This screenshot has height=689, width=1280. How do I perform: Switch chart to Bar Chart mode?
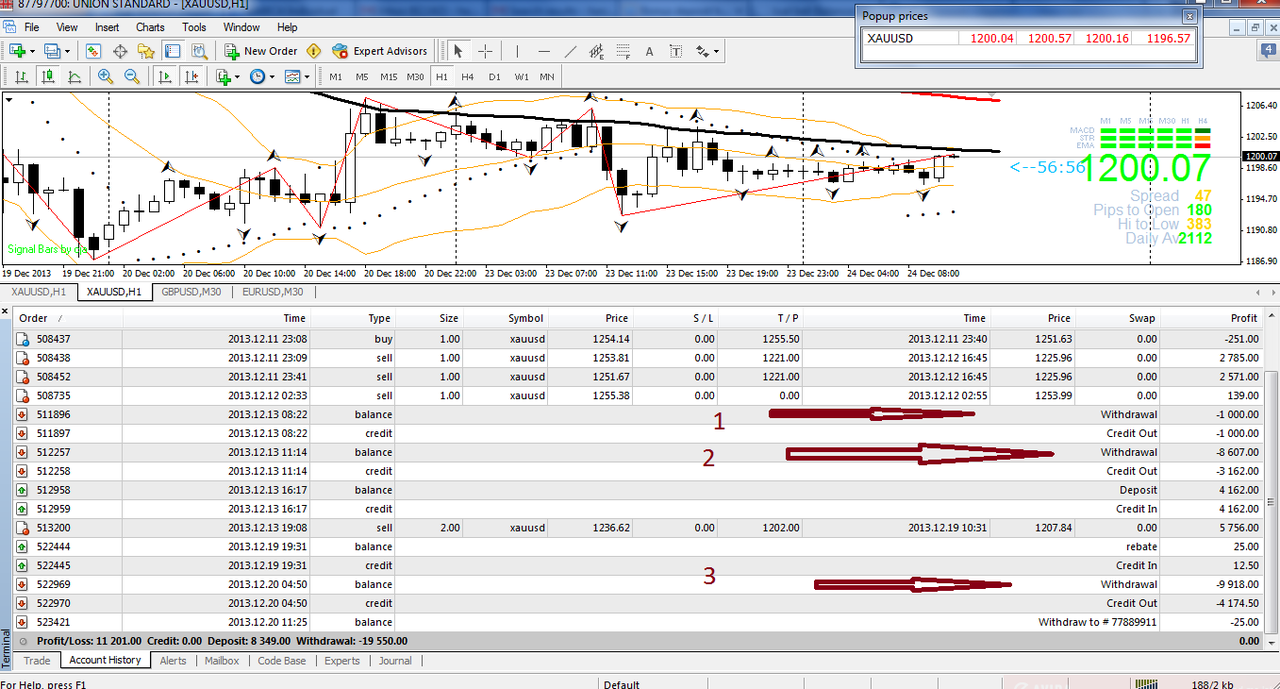pos(21,76)
